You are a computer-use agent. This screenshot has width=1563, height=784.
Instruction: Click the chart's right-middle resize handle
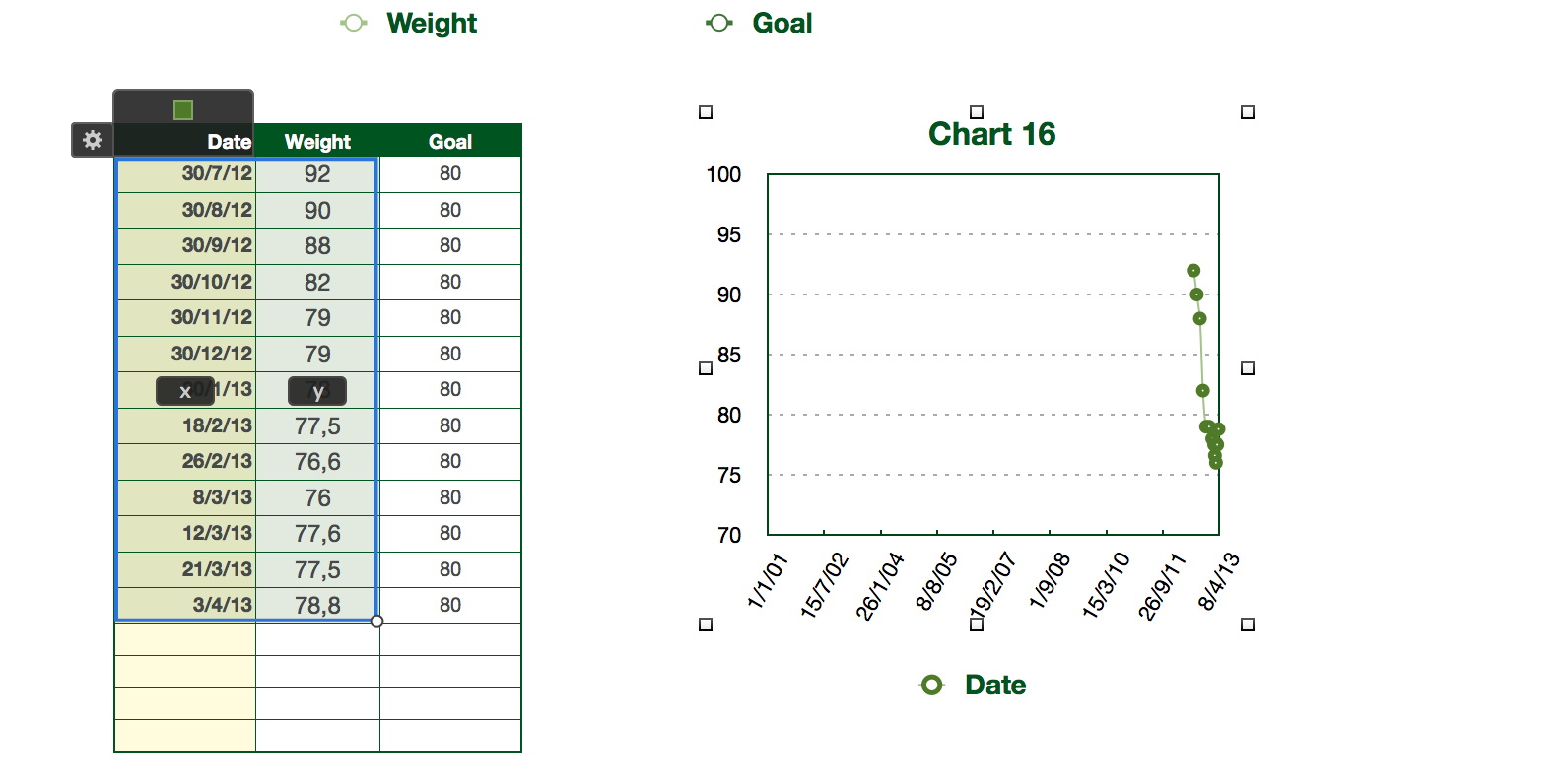coord(1248,368)
